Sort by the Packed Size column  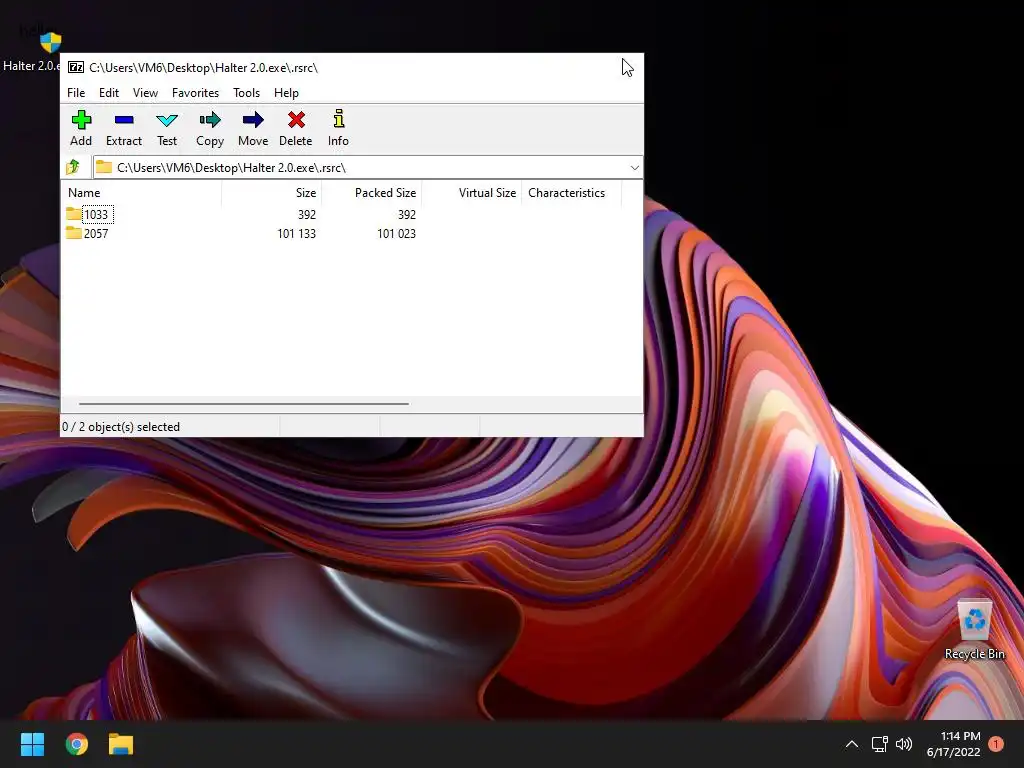(x=372, y=193)
